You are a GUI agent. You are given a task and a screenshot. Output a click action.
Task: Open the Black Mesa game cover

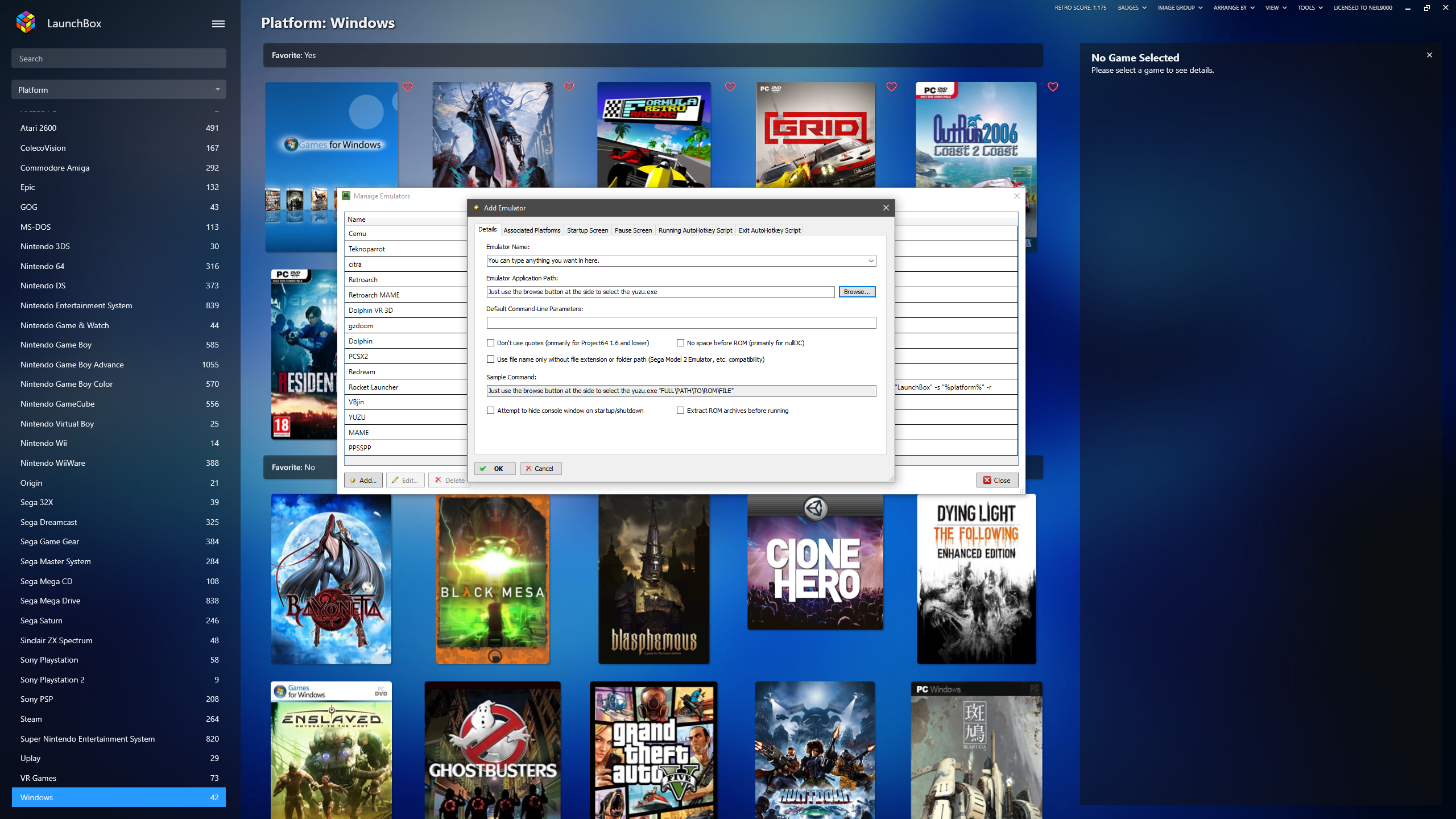pyautogui.click(x=493, y=579)
